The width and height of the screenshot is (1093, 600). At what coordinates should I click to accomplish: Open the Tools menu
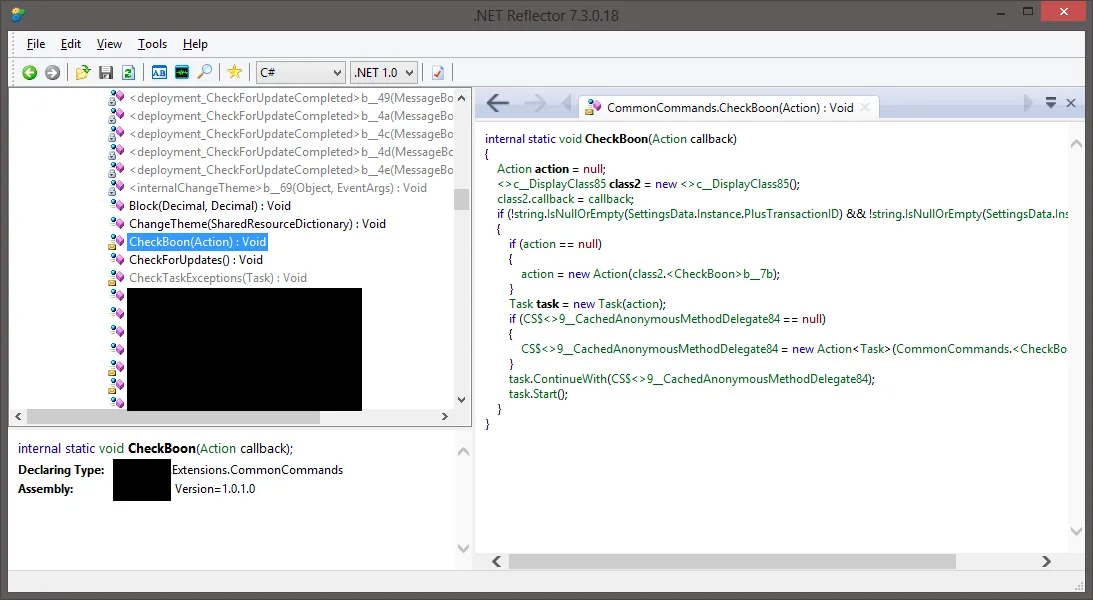click(x=152, y=44)
